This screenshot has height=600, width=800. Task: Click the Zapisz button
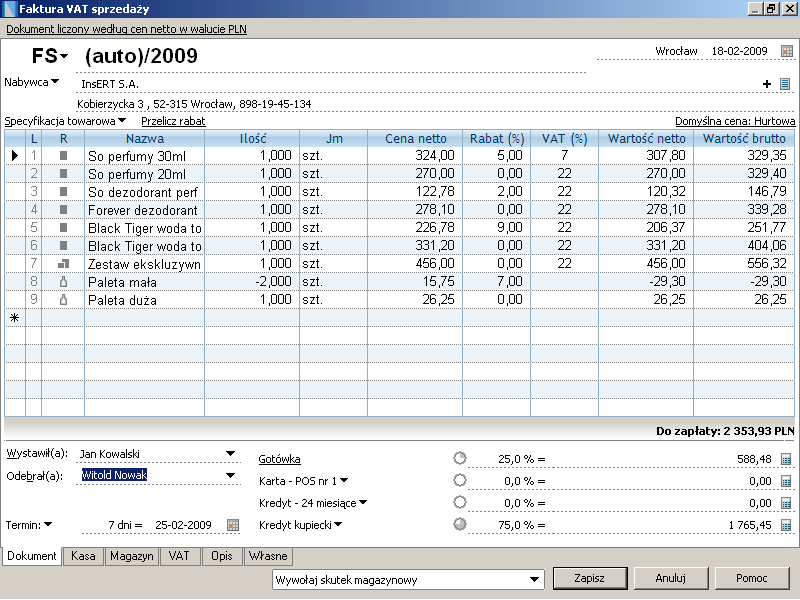(x=590, y=578)
